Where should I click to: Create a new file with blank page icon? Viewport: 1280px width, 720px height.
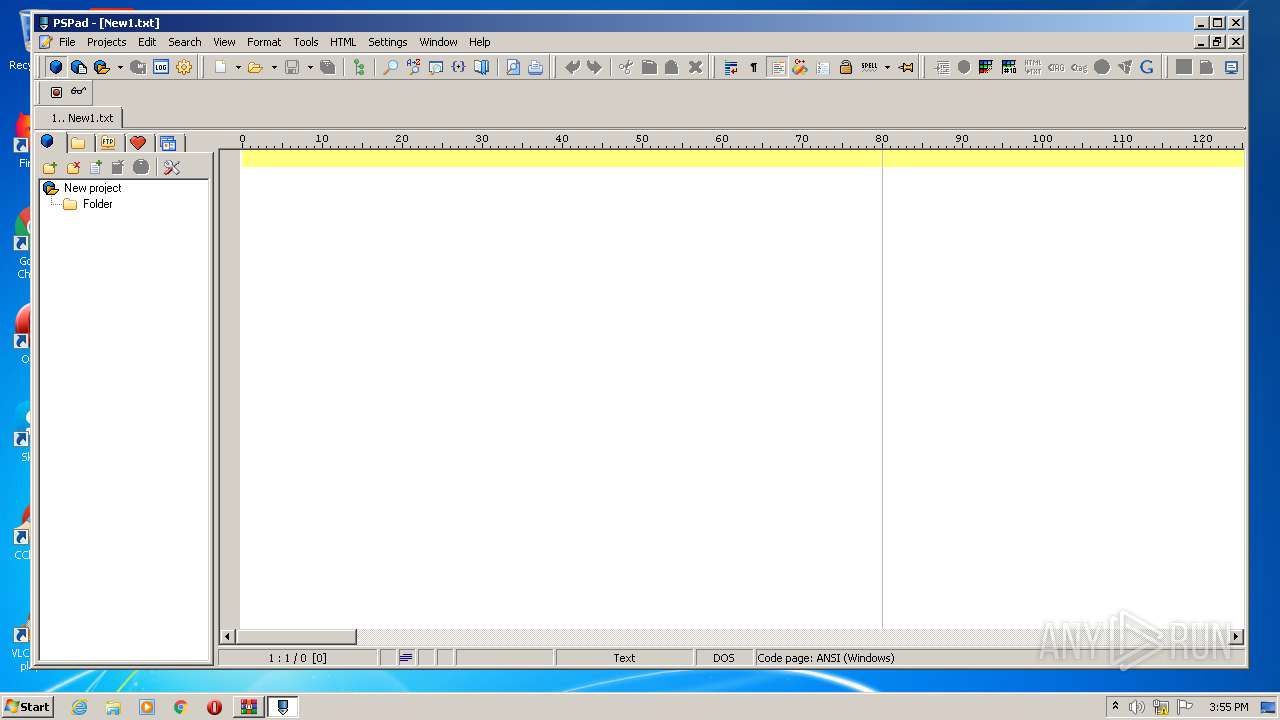220,67
